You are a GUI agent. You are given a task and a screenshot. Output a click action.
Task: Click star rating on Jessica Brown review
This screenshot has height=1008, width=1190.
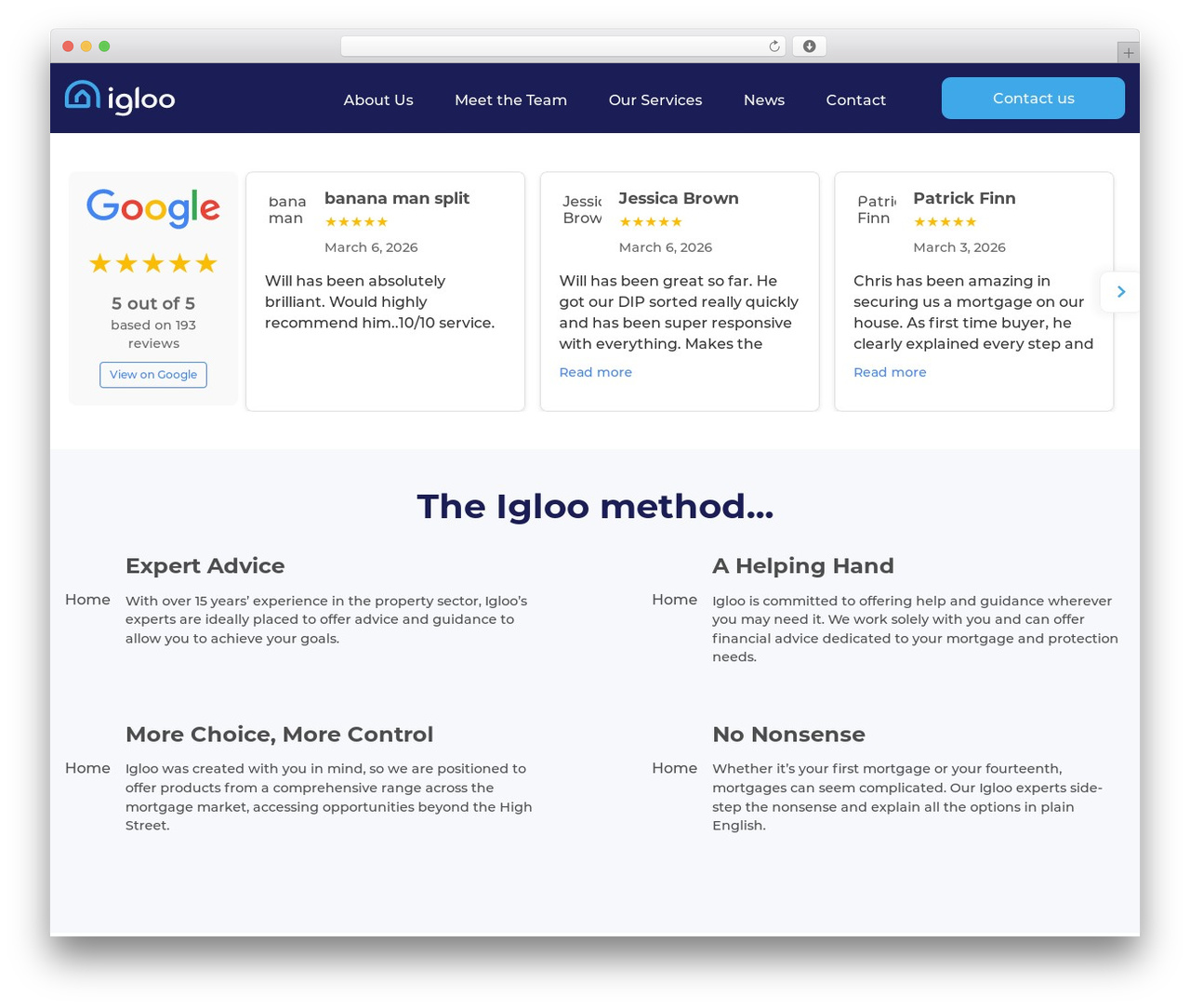pyautogui.click(x=651, y=222)
